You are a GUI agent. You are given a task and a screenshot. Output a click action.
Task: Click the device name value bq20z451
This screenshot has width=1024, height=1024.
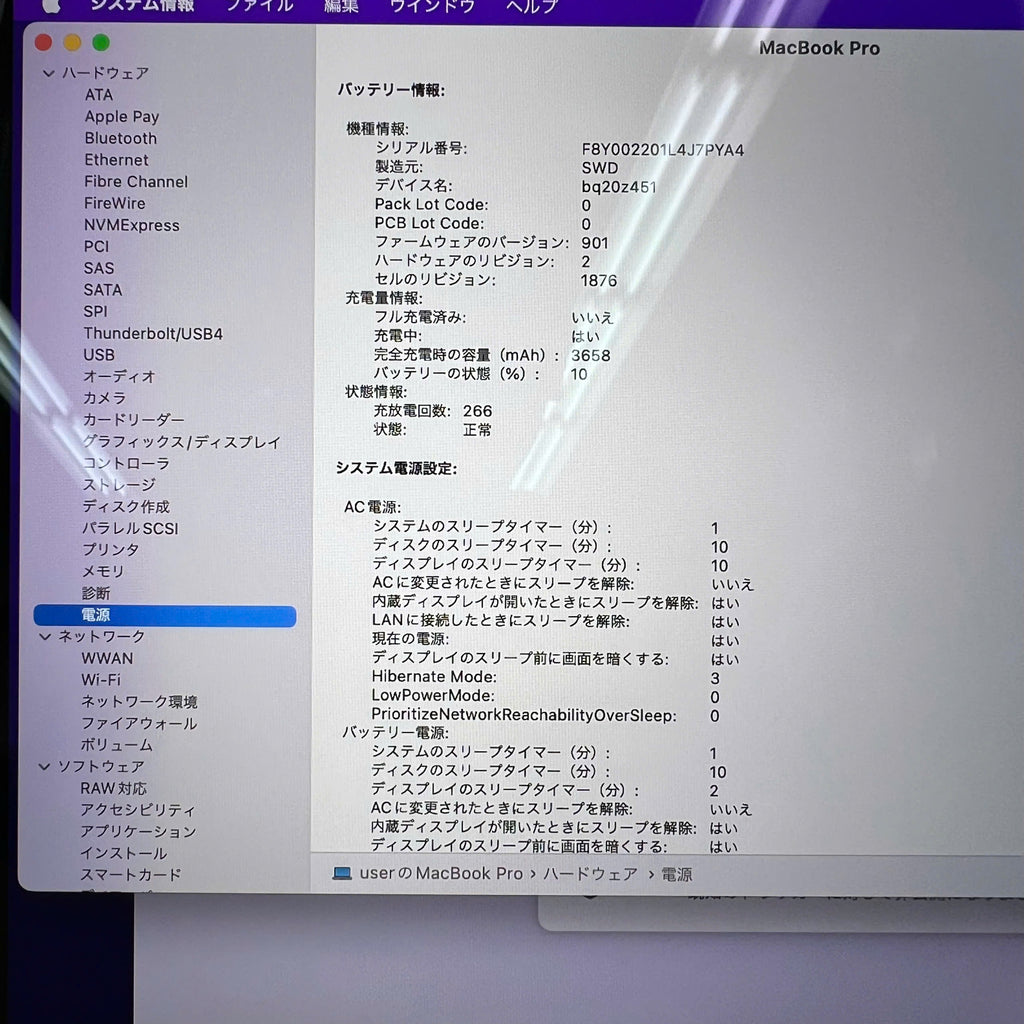coord(618,187)
